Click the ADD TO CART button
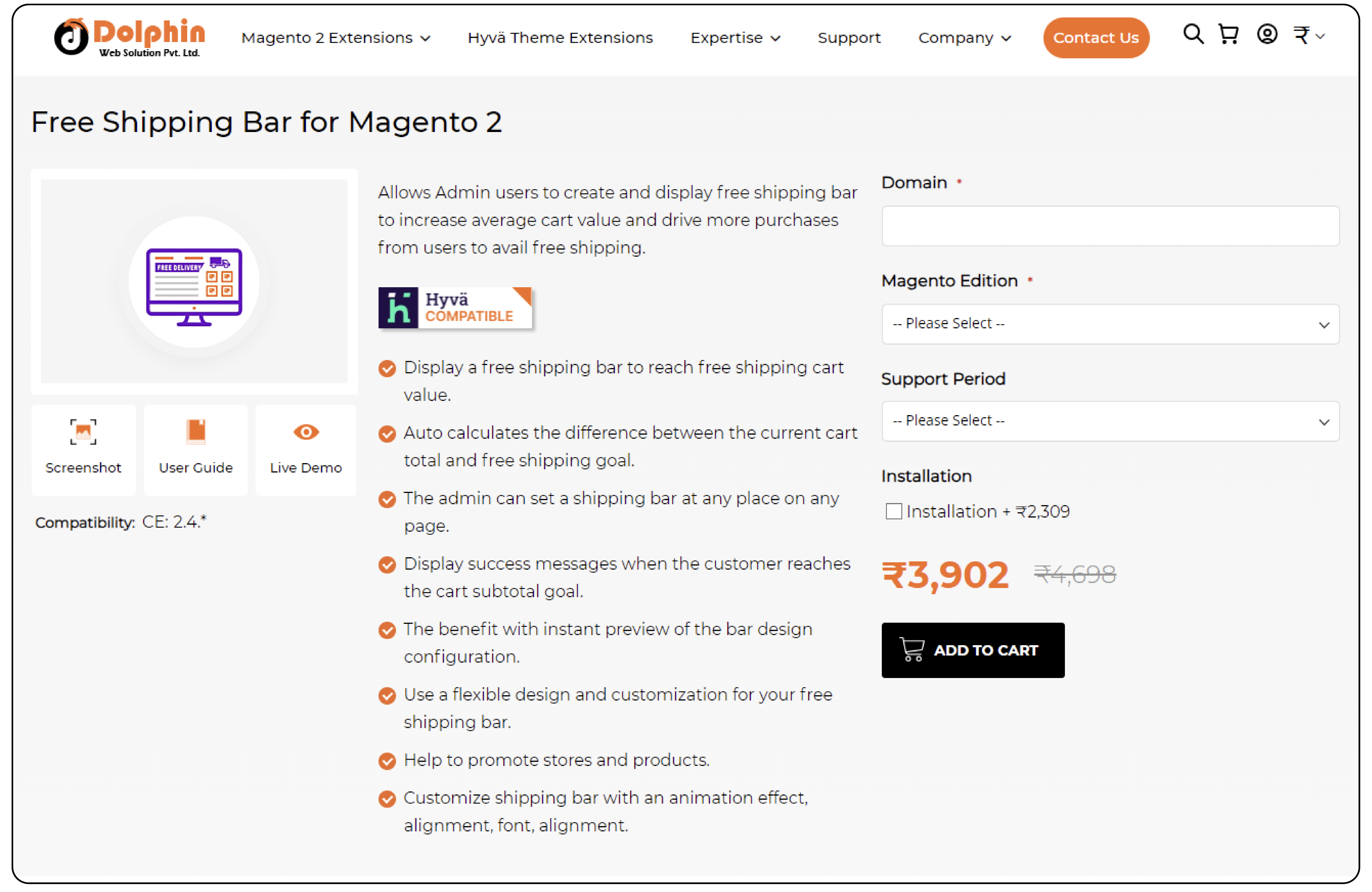Screen dimensions: 1372x892 [973, 650]
